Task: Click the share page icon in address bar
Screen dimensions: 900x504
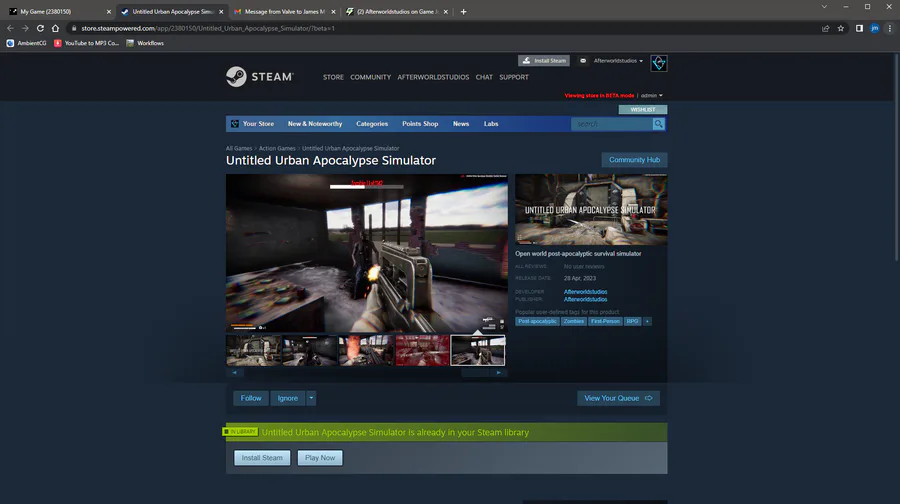Action: (825, 28)
